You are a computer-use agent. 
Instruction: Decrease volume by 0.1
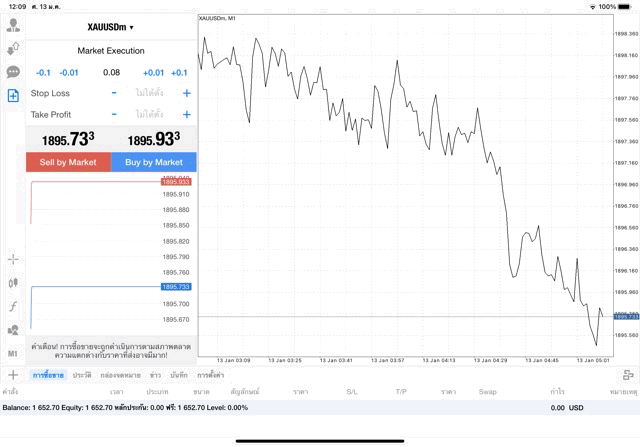43,72
